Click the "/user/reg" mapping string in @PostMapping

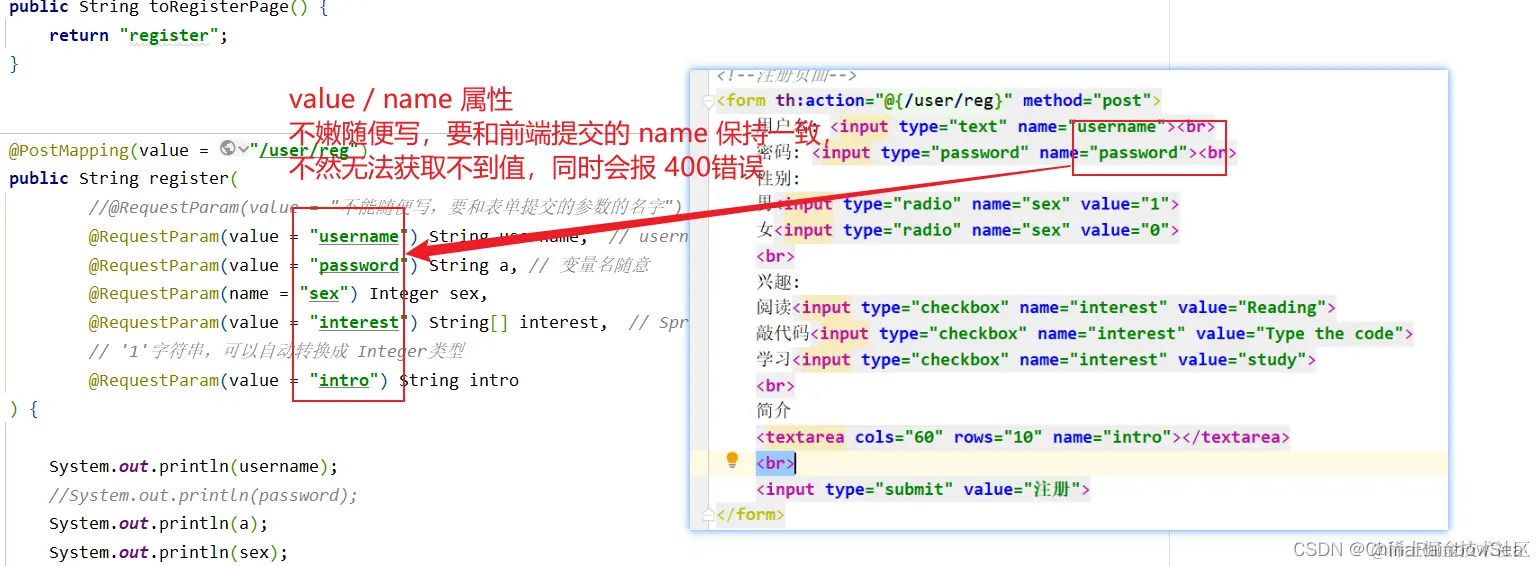click(304, 150)
